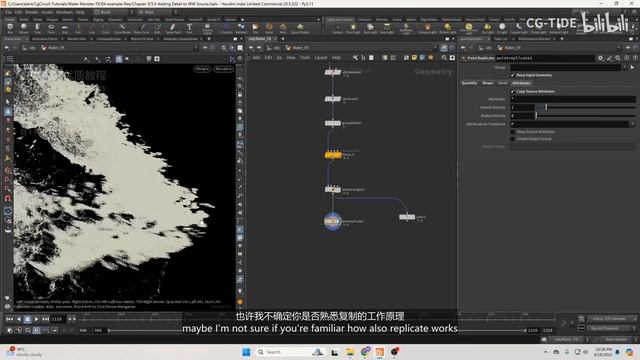Select the Font shelf tool
Image resolution: width=640 pixels, height=360 pixels.
[x=189, y=28]
